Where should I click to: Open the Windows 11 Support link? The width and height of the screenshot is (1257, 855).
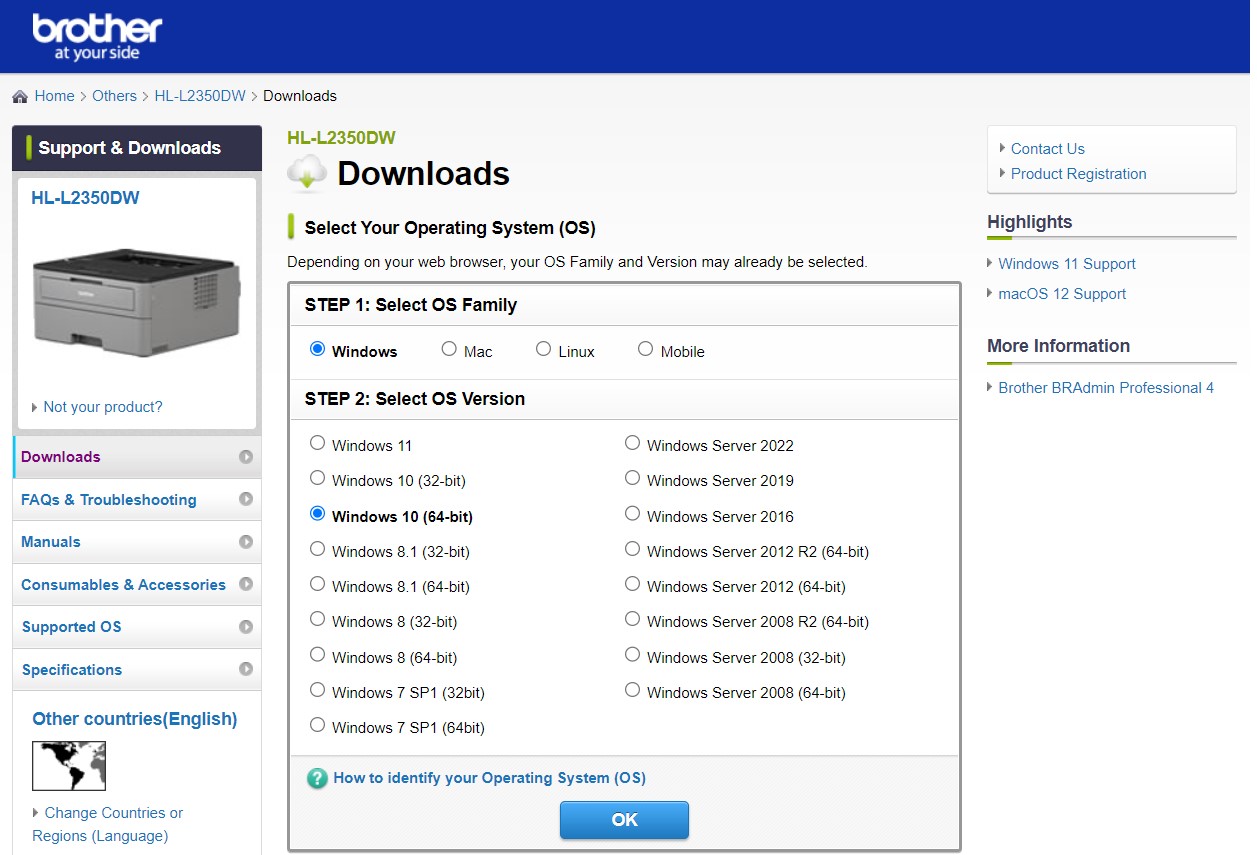point(1066,263)
